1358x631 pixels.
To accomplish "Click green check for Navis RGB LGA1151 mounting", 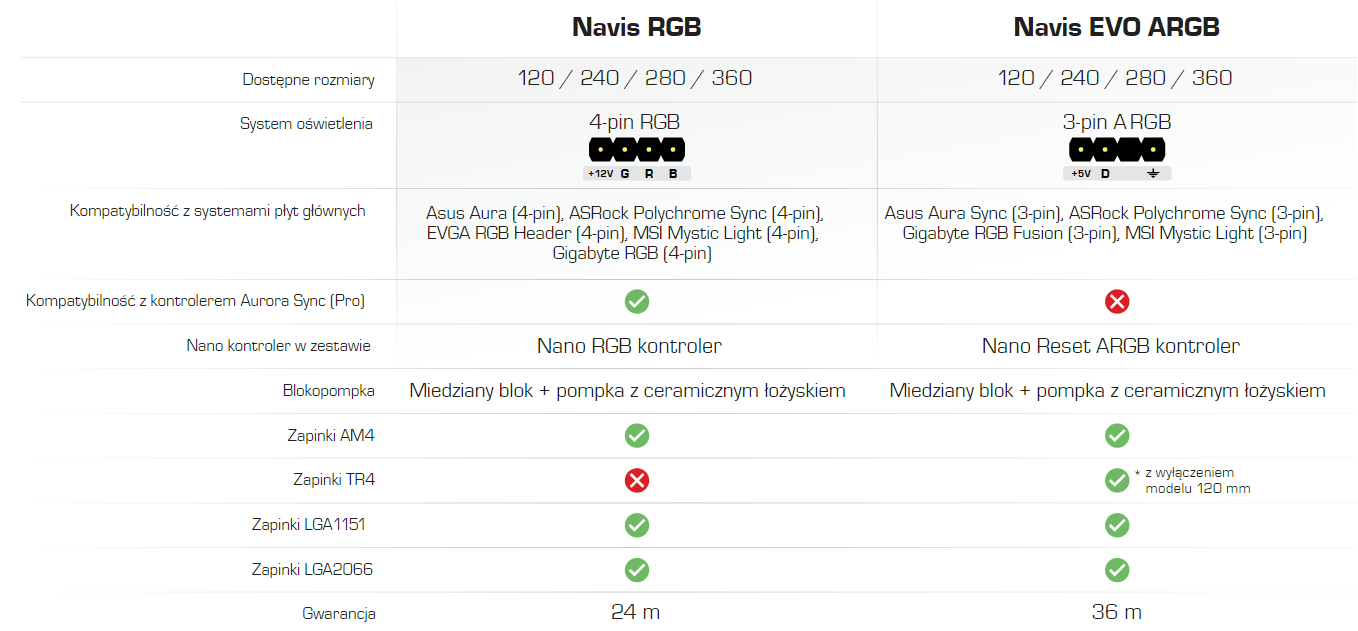I will (x=637, y=525).
